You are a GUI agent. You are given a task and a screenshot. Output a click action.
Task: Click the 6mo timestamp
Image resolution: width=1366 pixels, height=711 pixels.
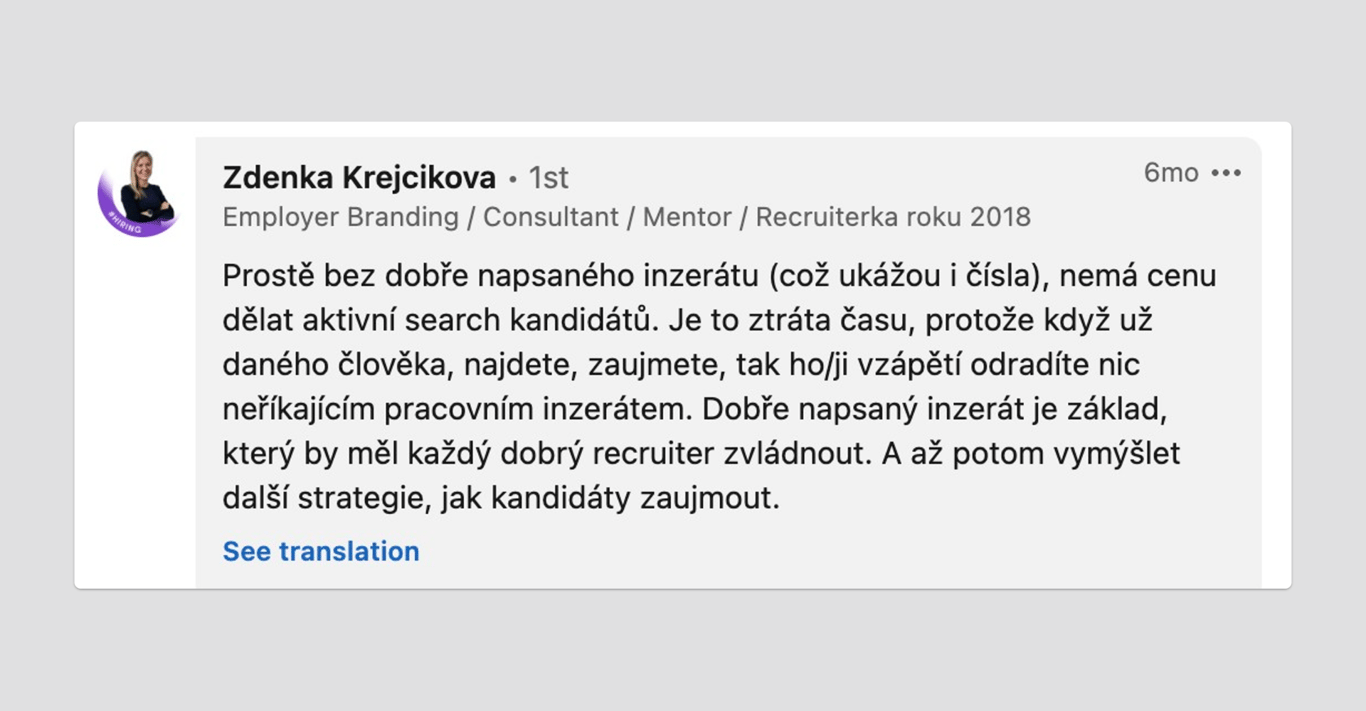point(1171,173)
